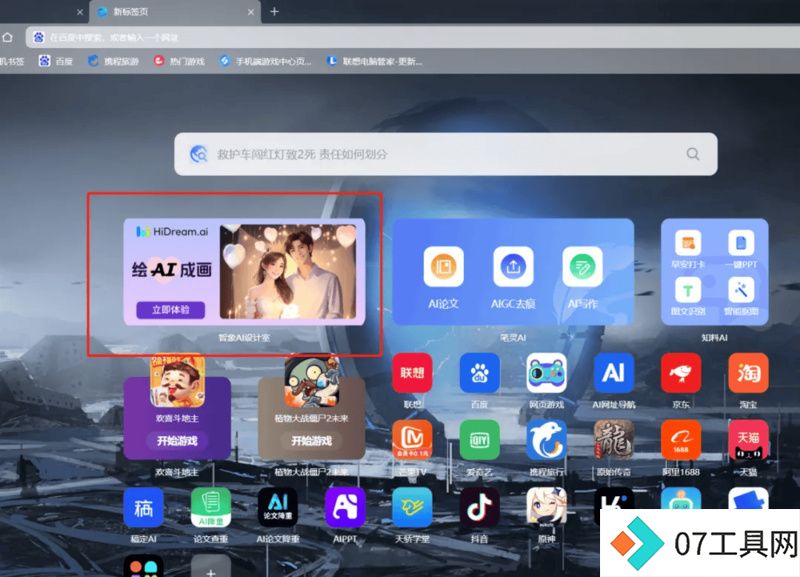Open the AI论文 icon in 笔灵AI card
The width and height of the screenshot is (800, 577).
point(443,266)
